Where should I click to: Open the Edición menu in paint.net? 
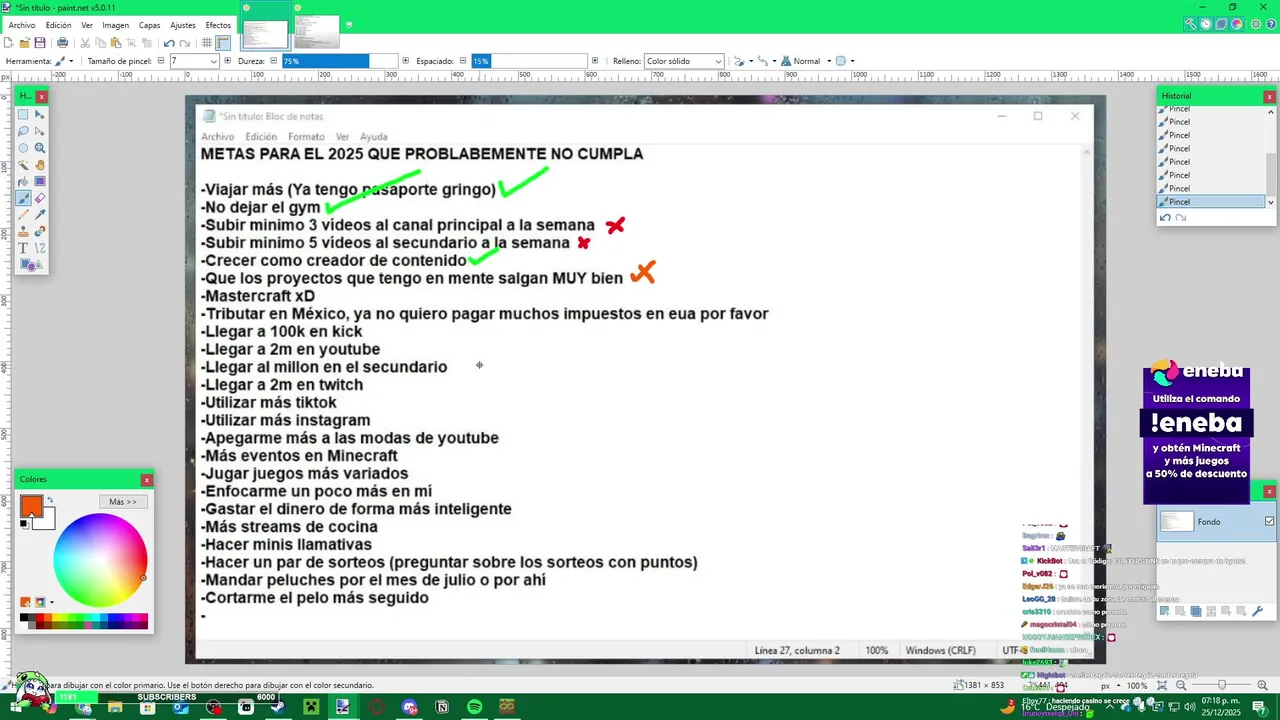coord(59,25)
